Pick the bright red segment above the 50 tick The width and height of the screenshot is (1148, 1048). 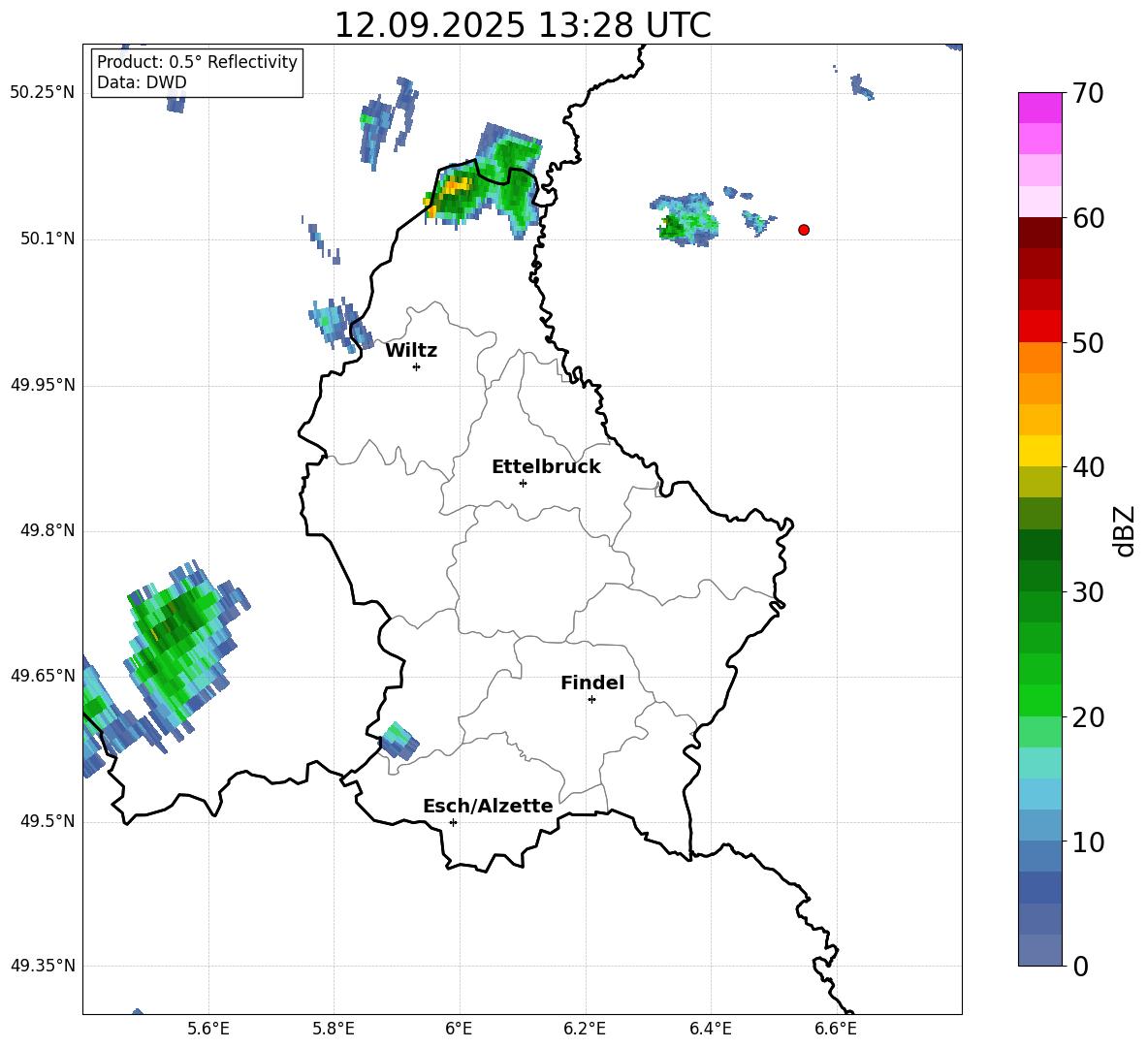pyautogui.click(x=1039, y=327)
